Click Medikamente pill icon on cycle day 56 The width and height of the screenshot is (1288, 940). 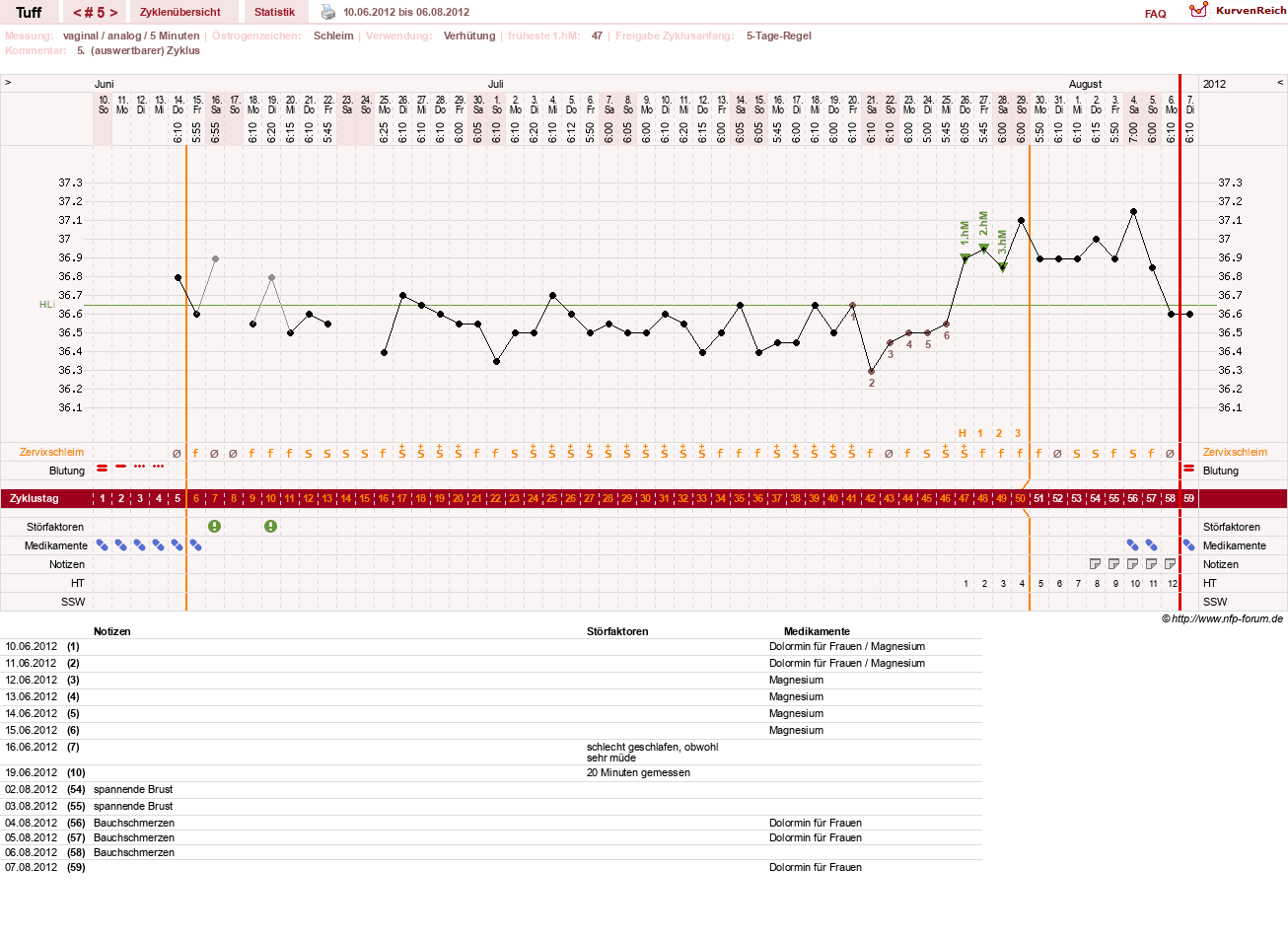point(1132,545)
